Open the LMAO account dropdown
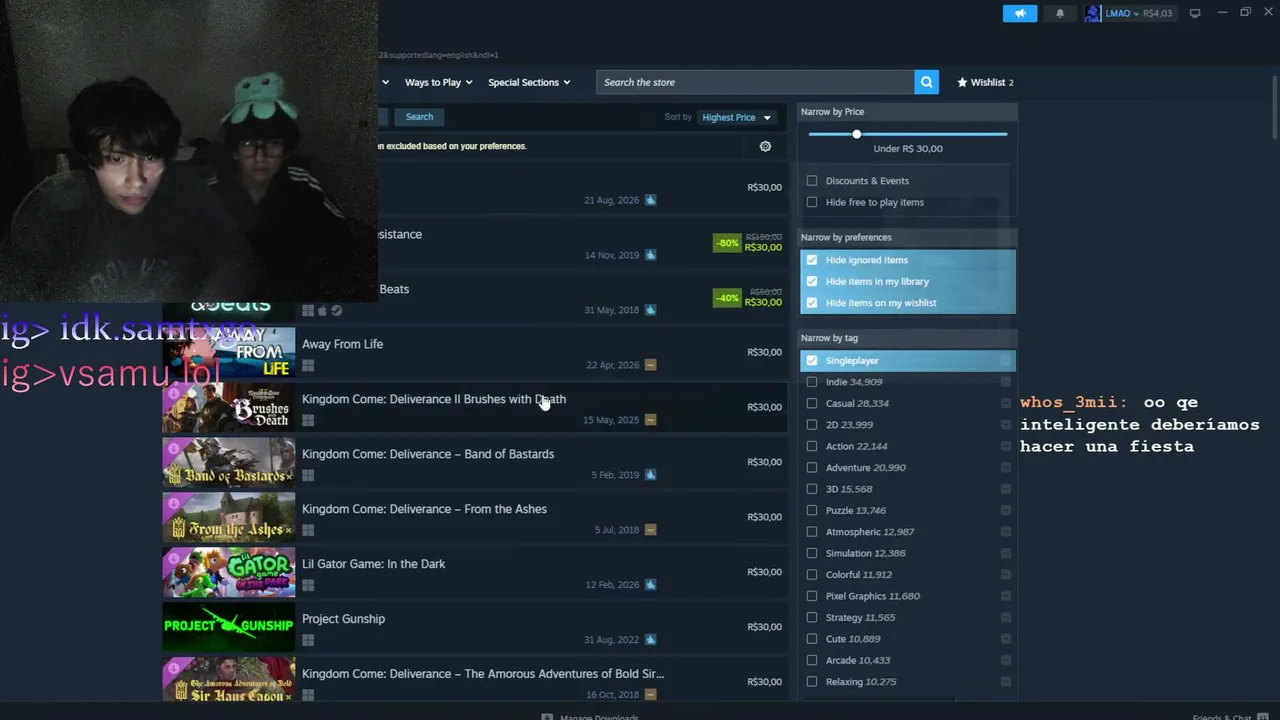Viewport: 1280px width, 720px height. click(1120, 13)
